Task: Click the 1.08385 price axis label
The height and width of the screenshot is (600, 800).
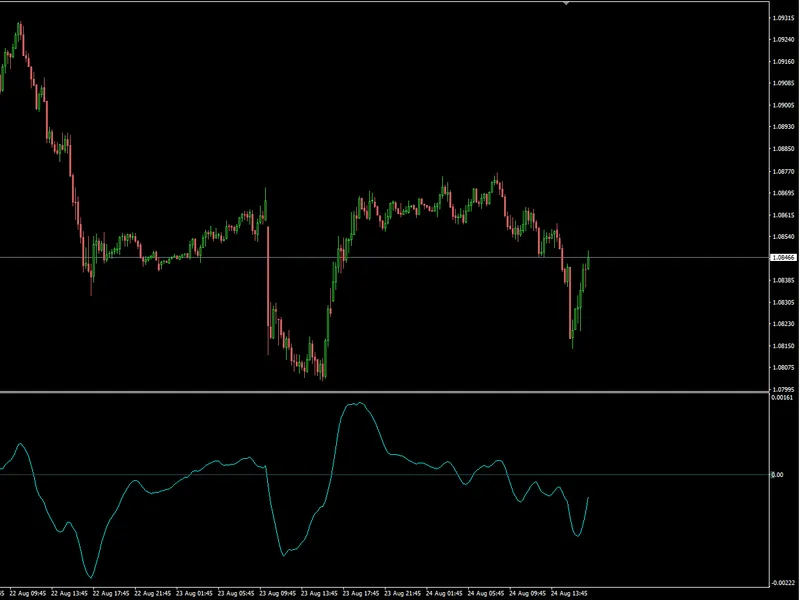Action: coord(783,280)
